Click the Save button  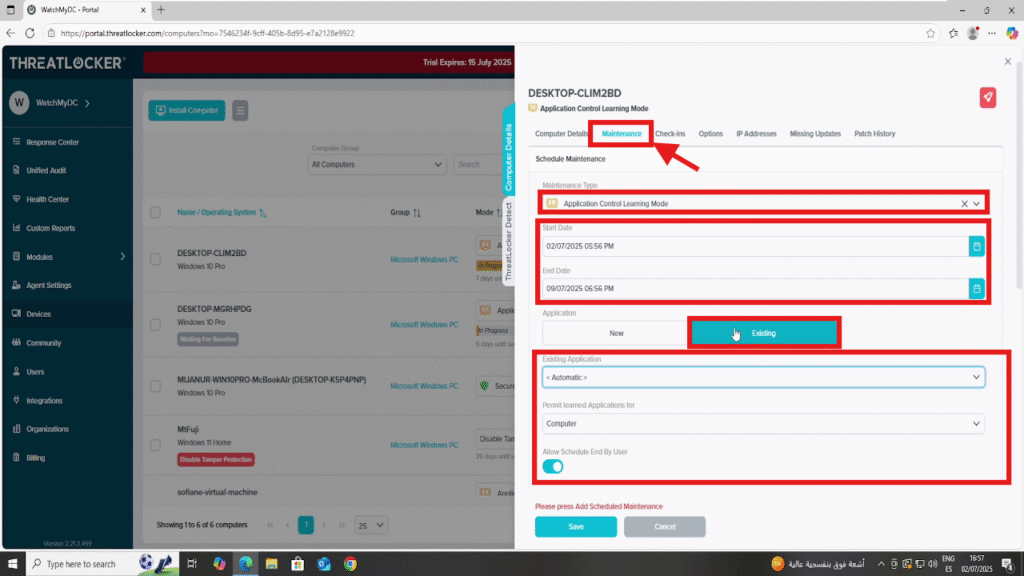[x=575, y=526]
